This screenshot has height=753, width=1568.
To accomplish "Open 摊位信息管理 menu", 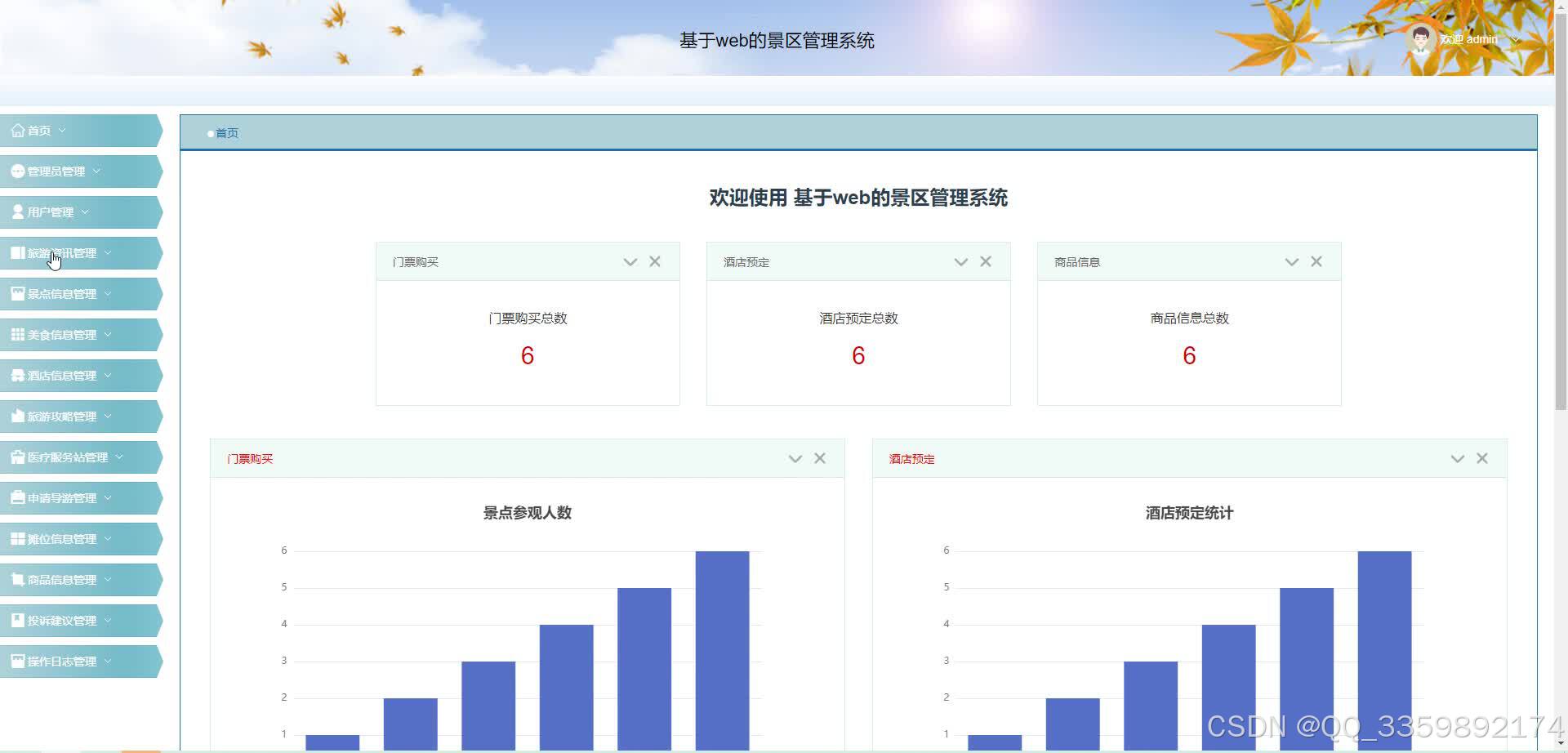I will pyautogui.click(x=81, y=539).
